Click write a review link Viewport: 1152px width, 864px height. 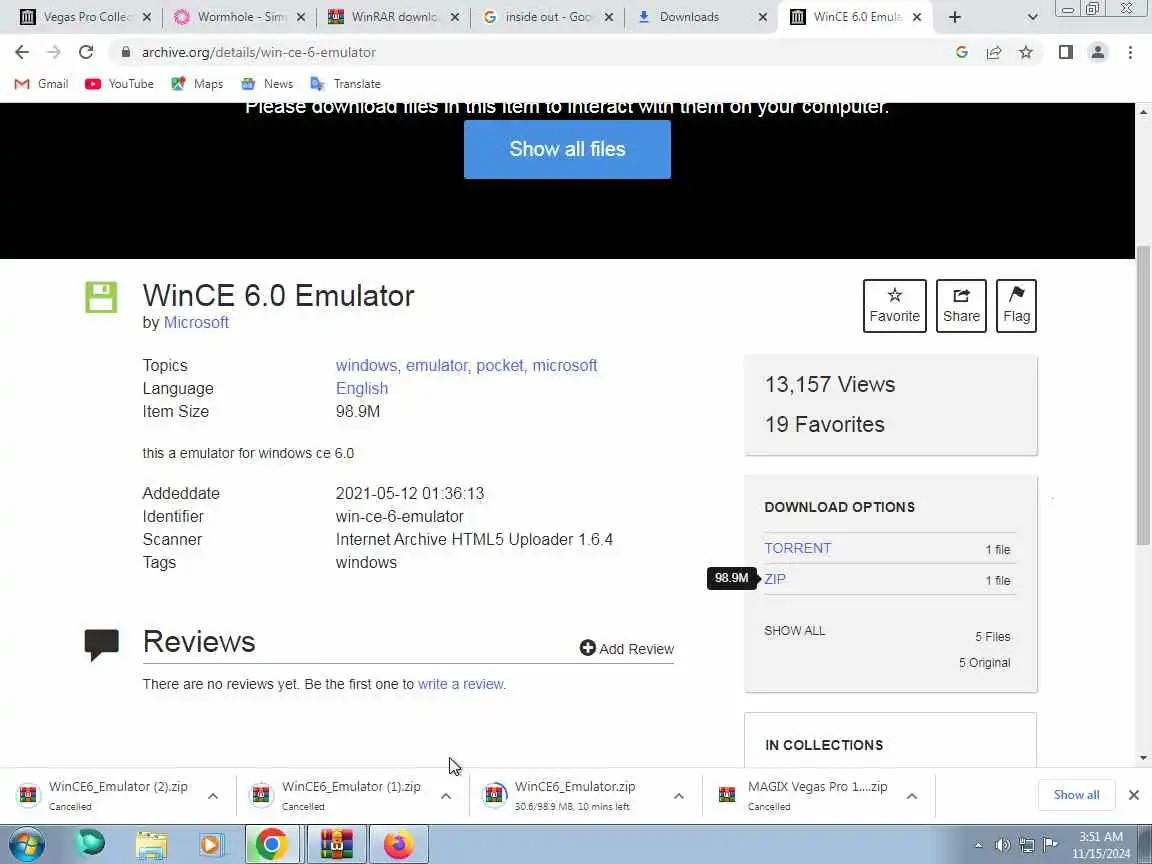[x=461, y=684]
